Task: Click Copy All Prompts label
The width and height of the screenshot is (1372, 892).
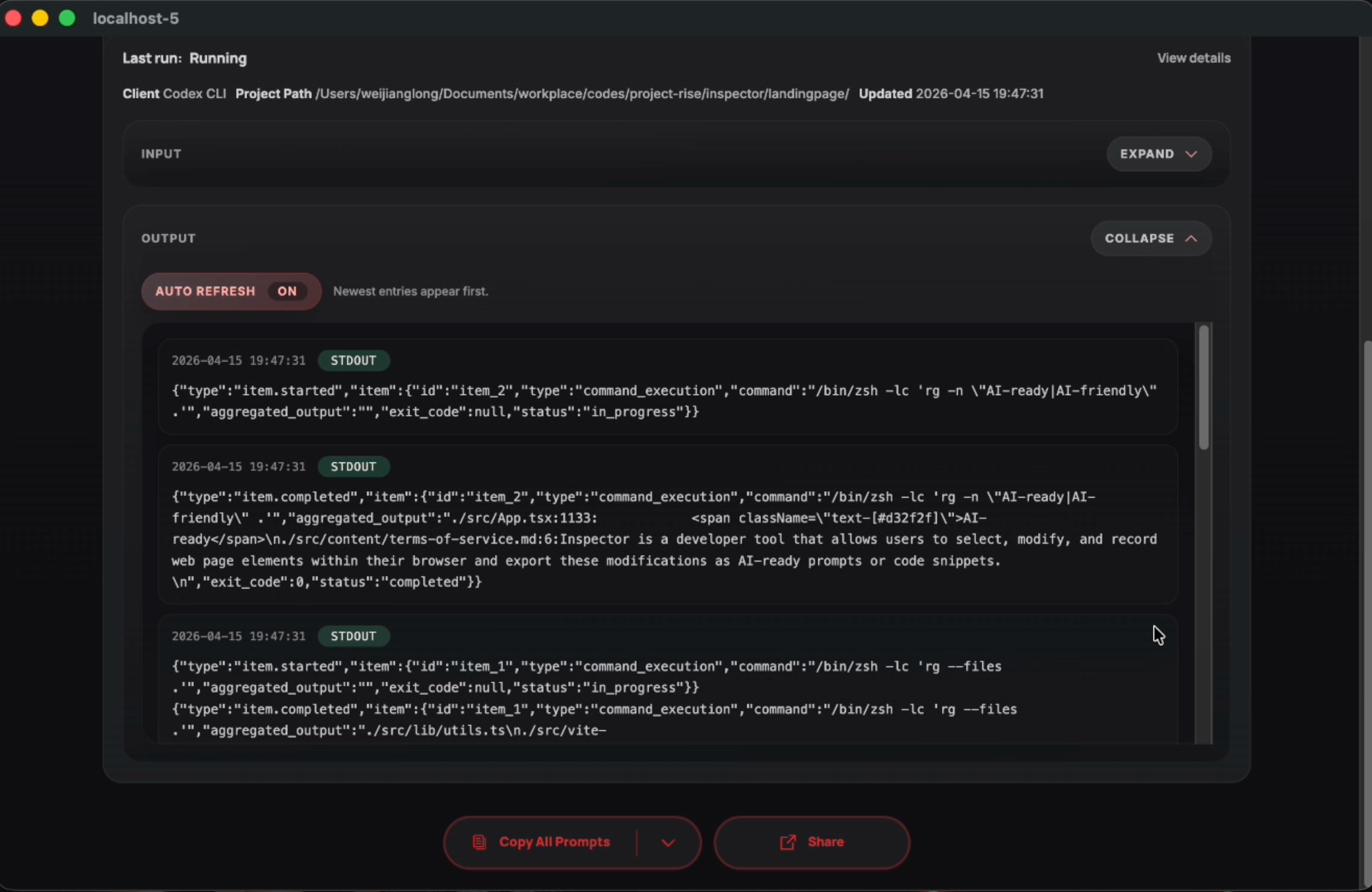Action: click(555, 842)
